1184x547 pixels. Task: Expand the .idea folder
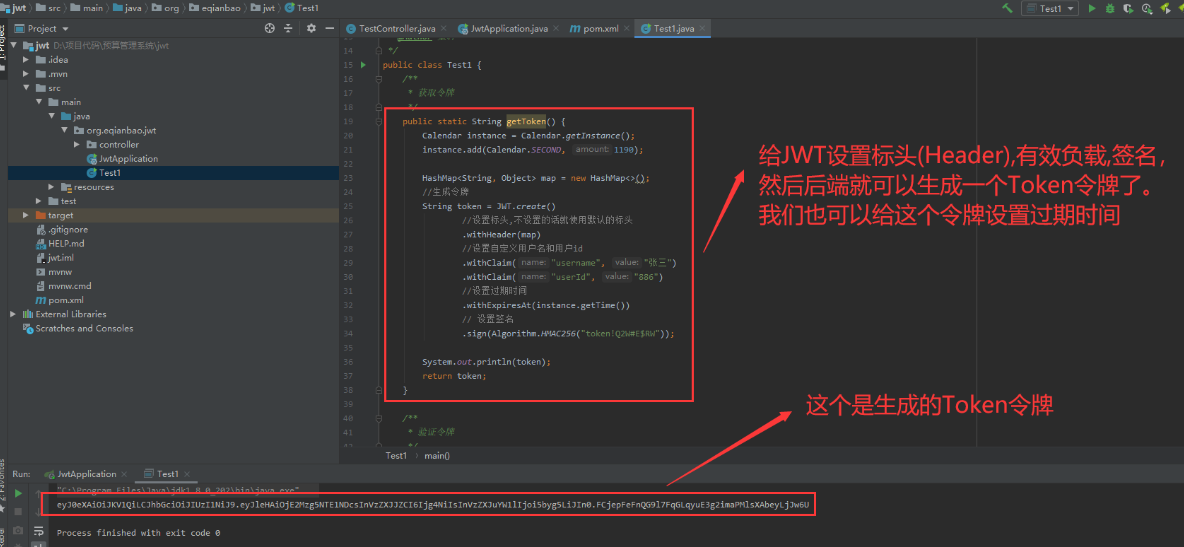click(26, 60)
